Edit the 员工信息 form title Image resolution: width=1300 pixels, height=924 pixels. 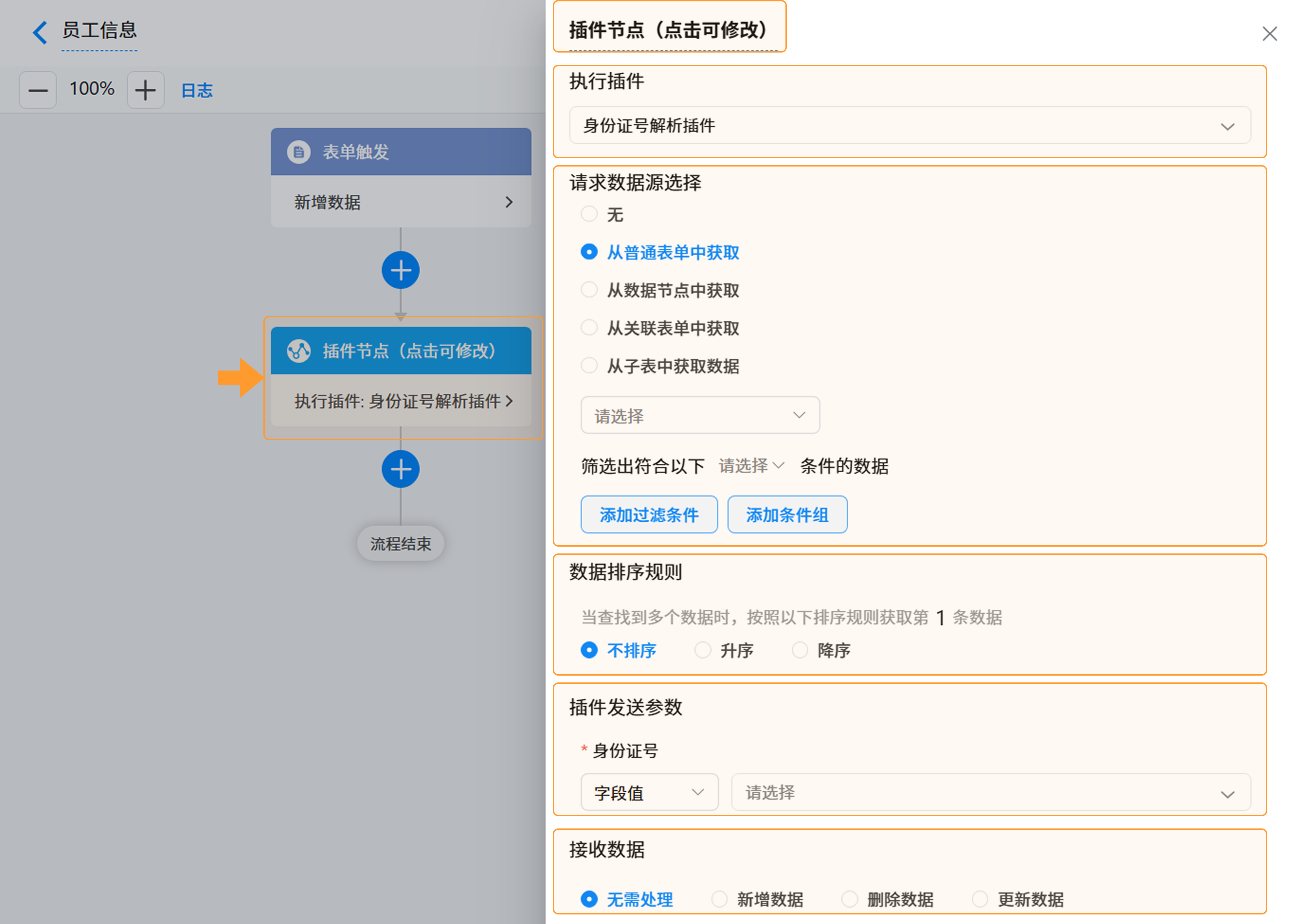100,31
